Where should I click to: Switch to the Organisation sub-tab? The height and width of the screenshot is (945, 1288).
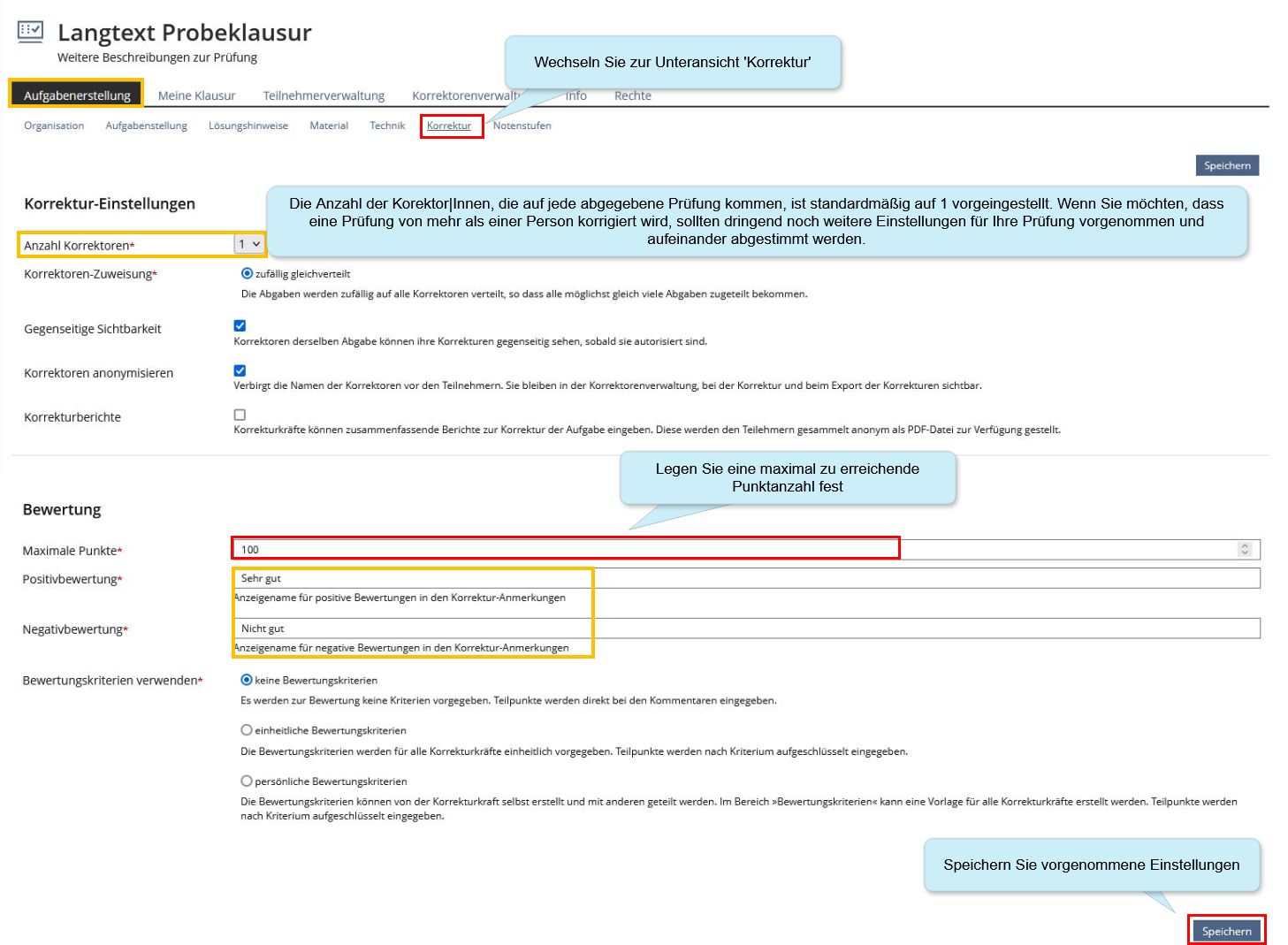[54, 126]
